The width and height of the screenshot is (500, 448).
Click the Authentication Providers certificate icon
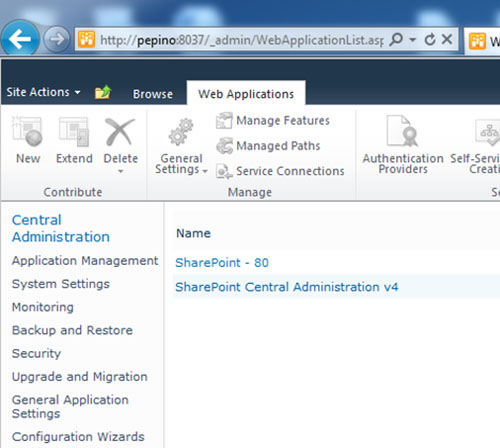403,131
